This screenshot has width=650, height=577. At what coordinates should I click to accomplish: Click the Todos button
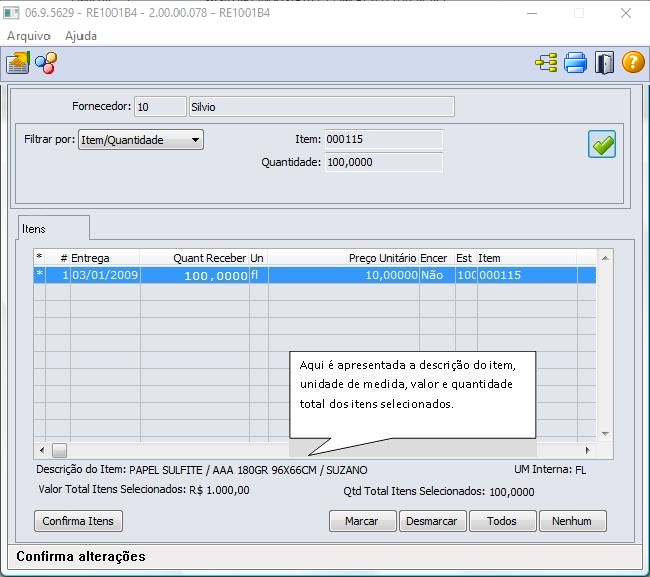(x=502, y=521)
